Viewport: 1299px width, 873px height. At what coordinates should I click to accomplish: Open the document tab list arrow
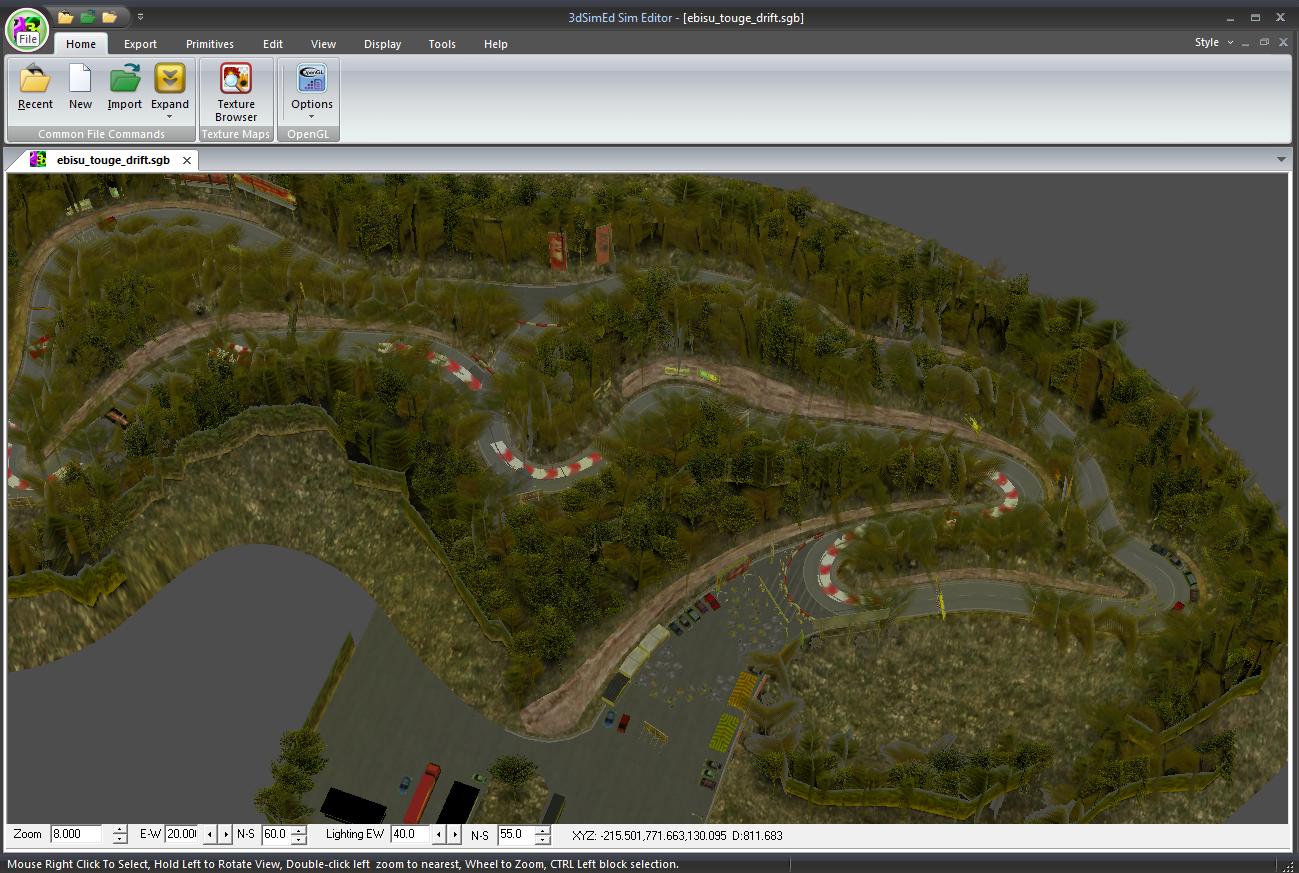pos(1281,160)
